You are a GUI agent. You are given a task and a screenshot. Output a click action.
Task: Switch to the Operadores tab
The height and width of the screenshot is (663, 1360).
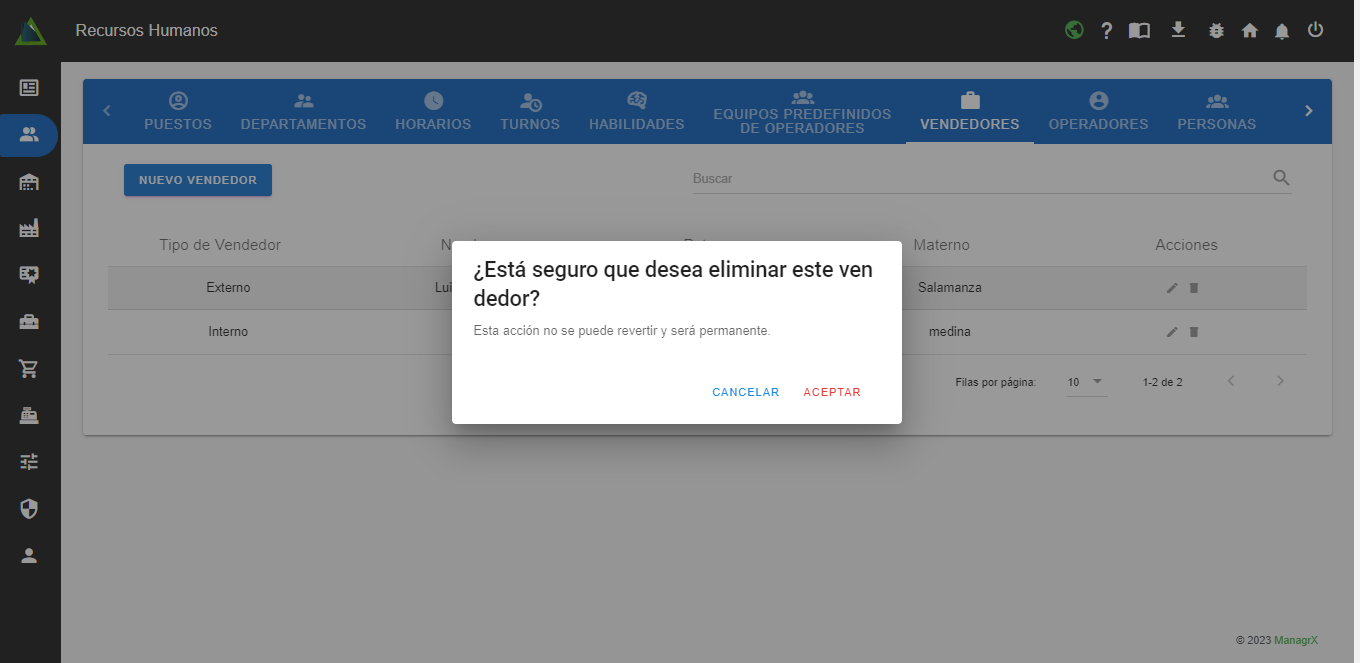[1098, 112]
